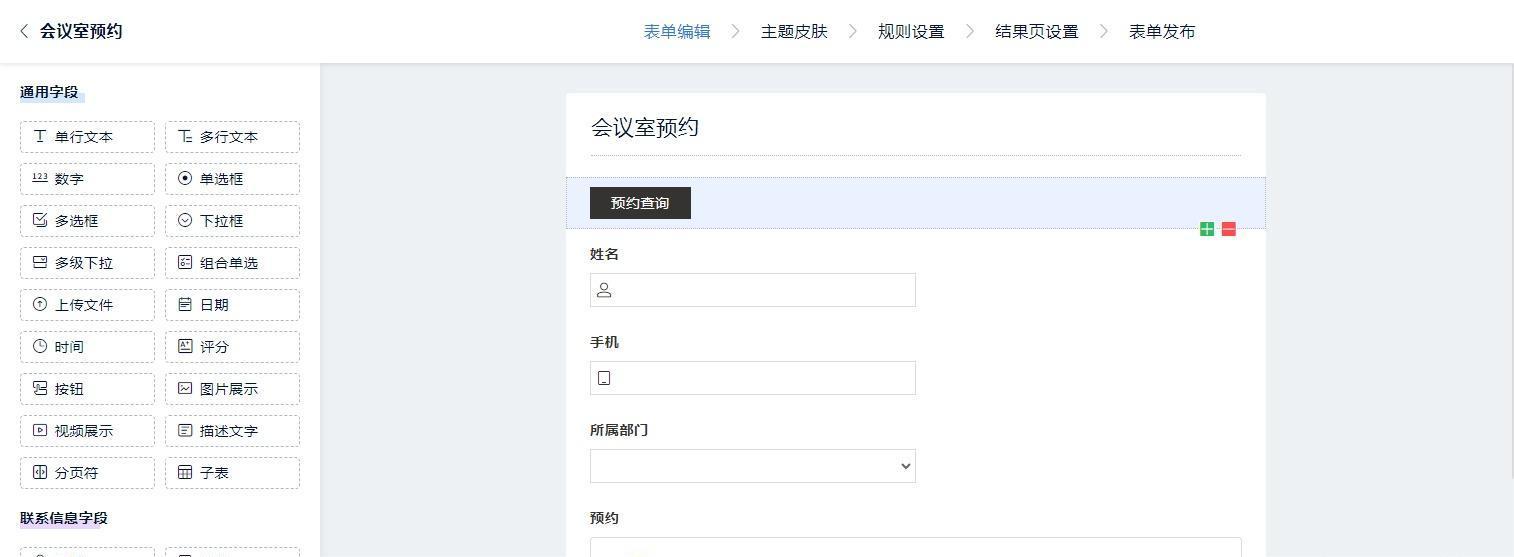Add a 评分 rating field

232,347
